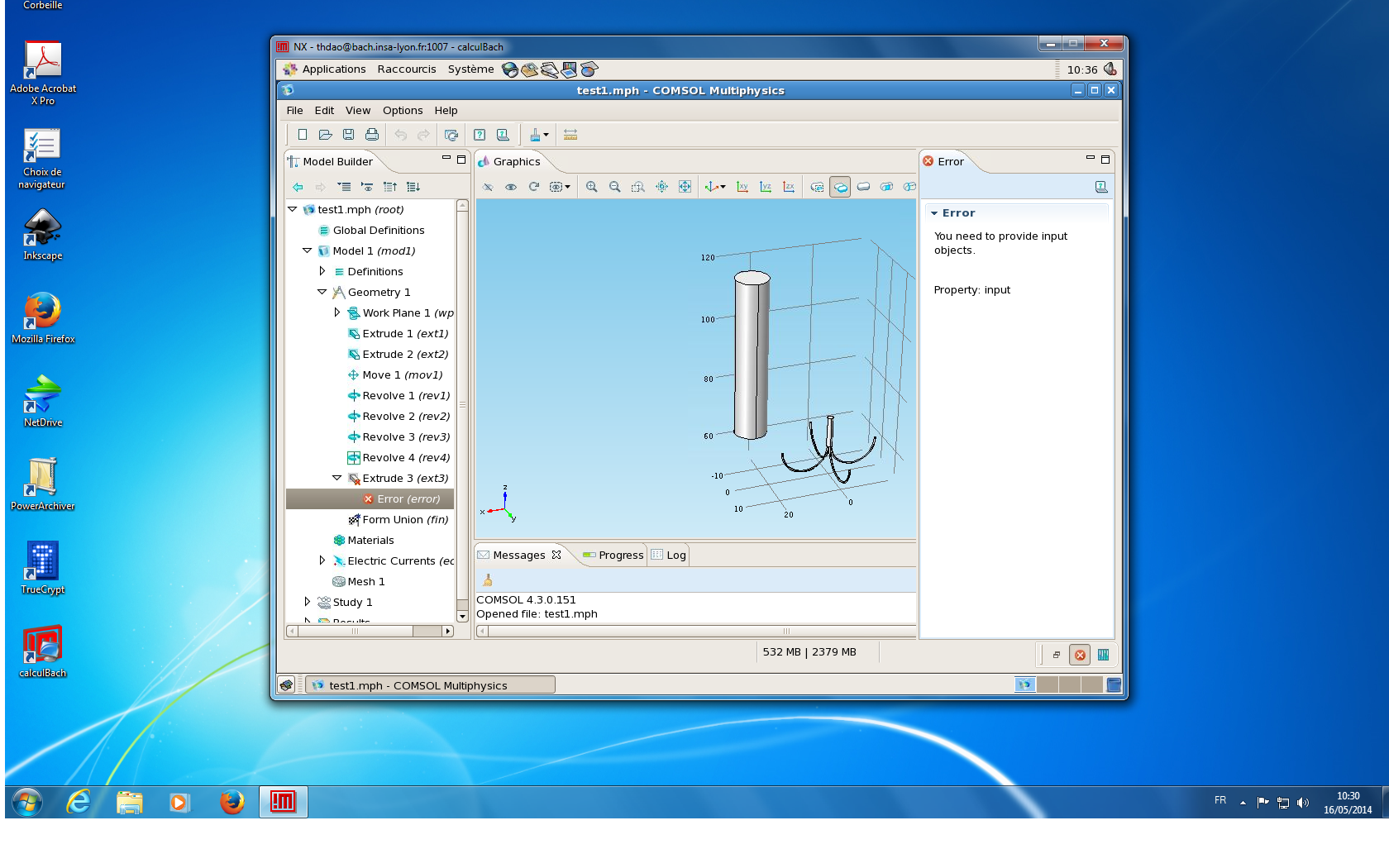
Task: Expand the Definitions tree node
Action: [322, 271]
